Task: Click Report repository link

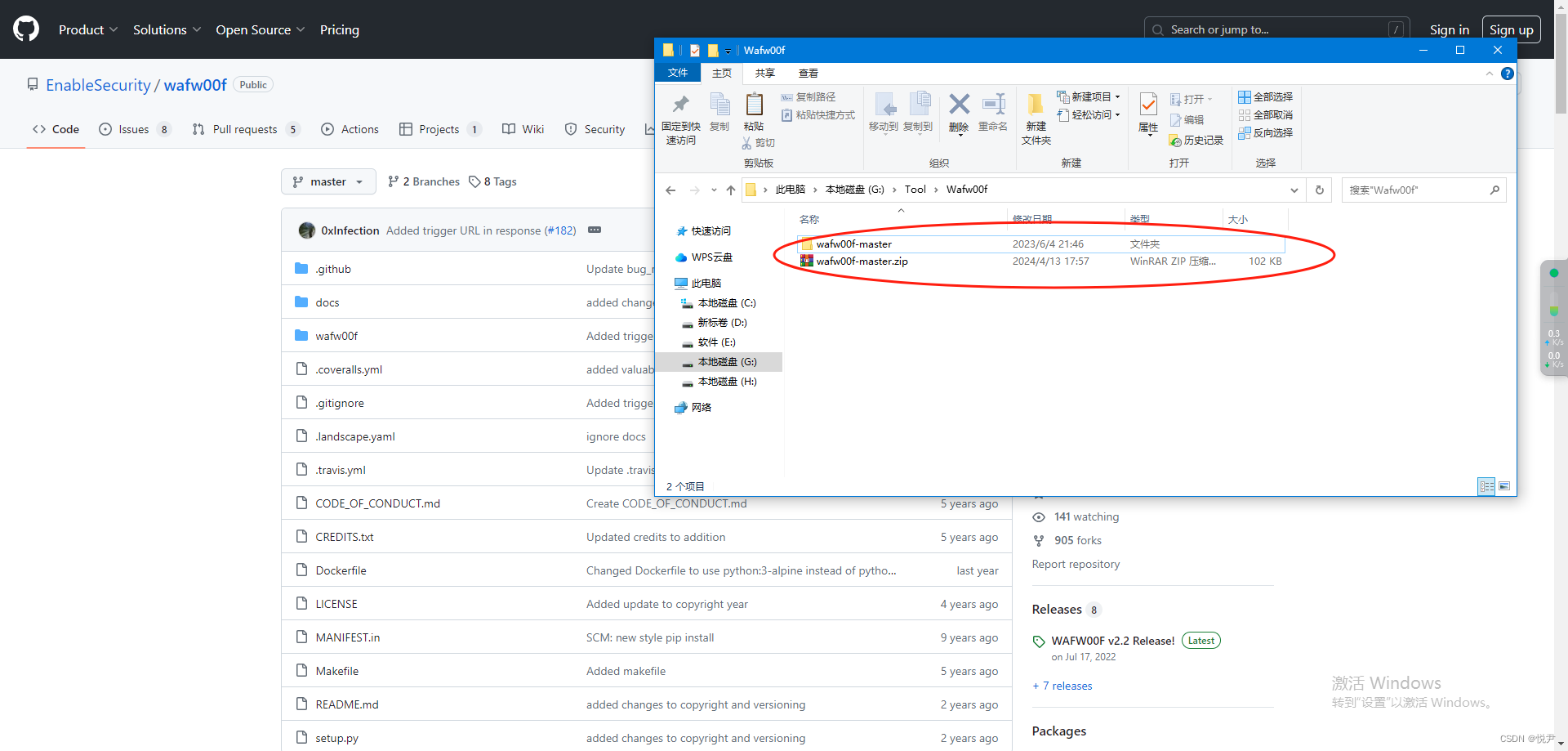Action: [x=1076, y=564]
